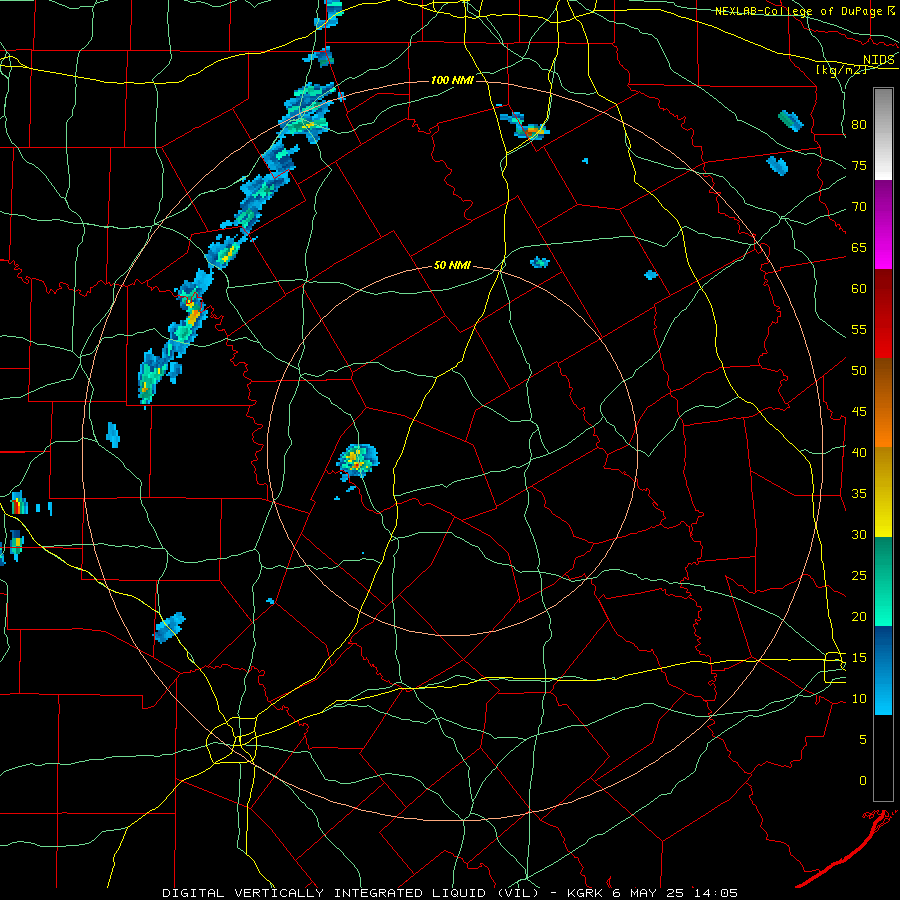Click the NEXLAB-College of DuPage label
This screenshot has height=900, width=900.
(805, 11)
